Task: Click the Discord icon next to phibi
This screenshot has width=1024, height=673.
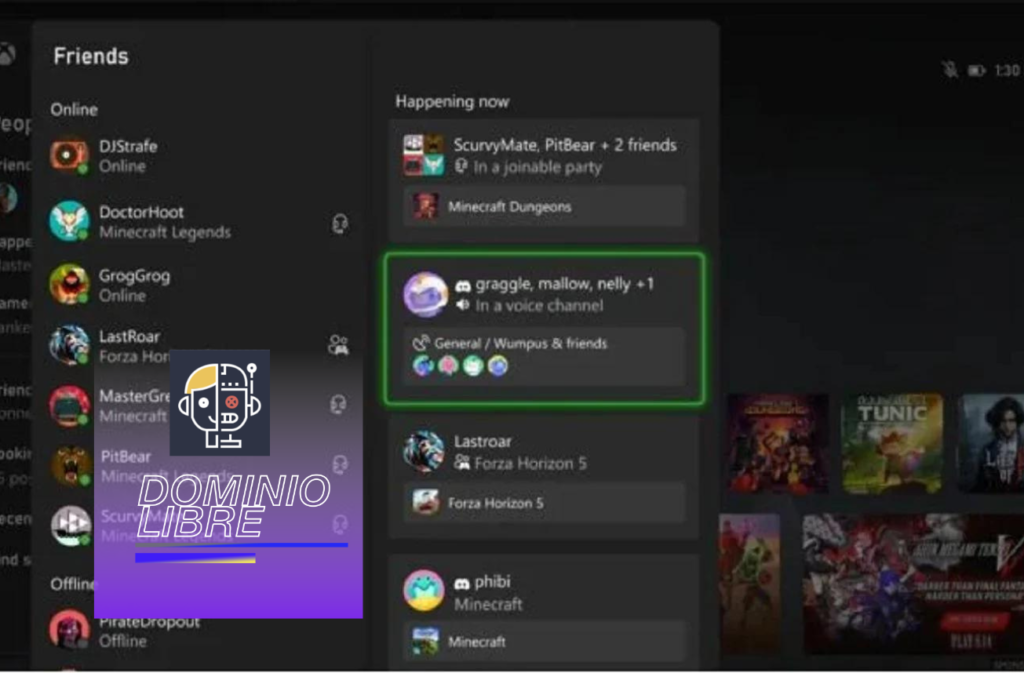Action: point(462,582)
